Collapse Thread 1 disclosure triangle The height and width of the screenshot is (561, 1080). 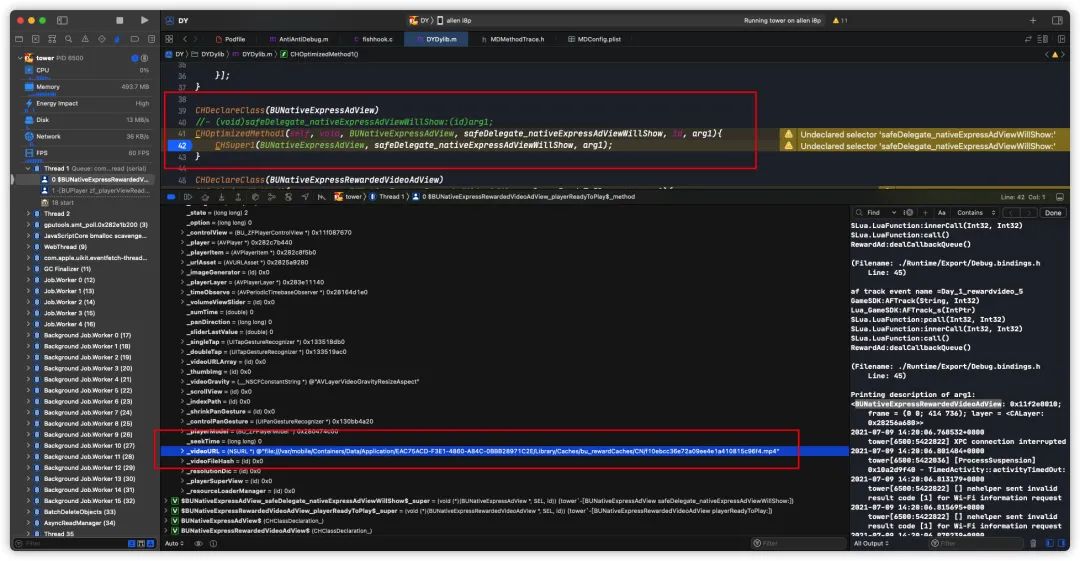pyautogui.click(x=28, y=168)
